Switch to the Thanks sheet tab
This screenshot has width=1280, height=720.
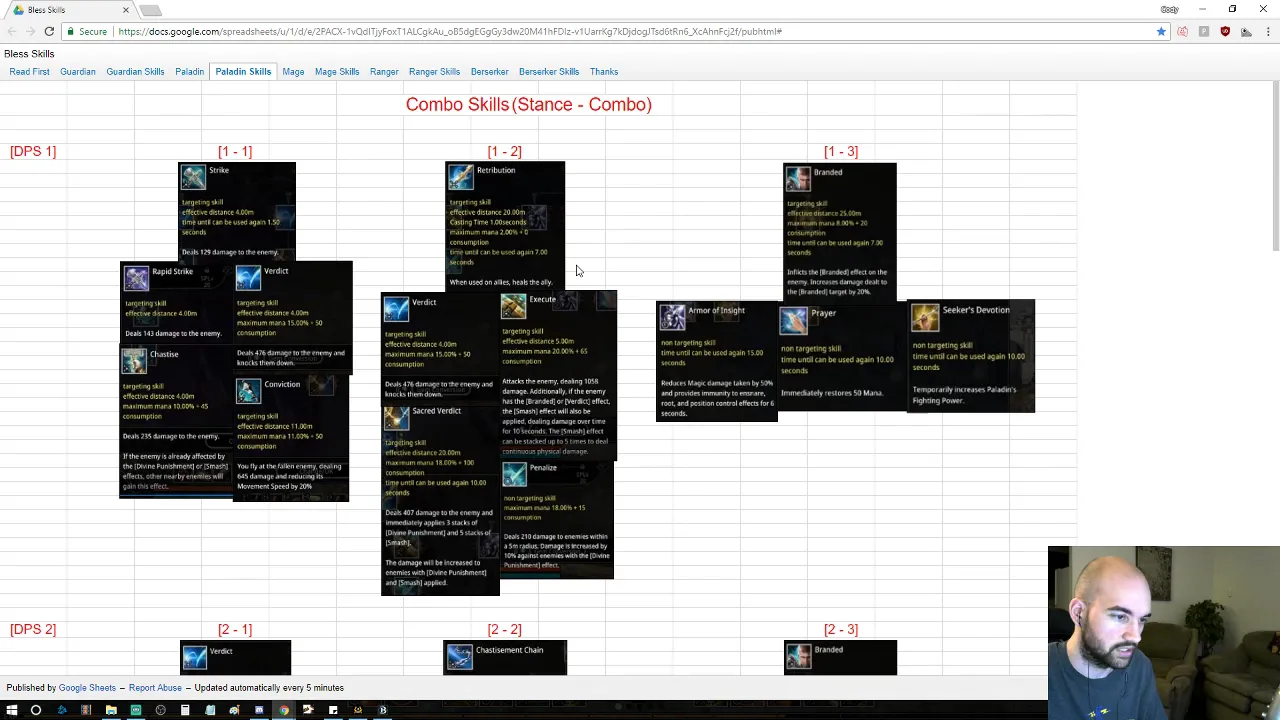[604, 72]
